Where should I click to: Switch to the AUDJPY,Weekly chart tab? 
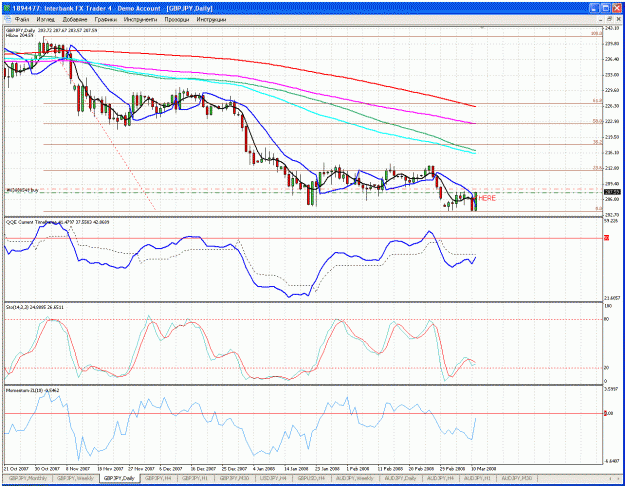pyautogui.click(x=354, y=478)
